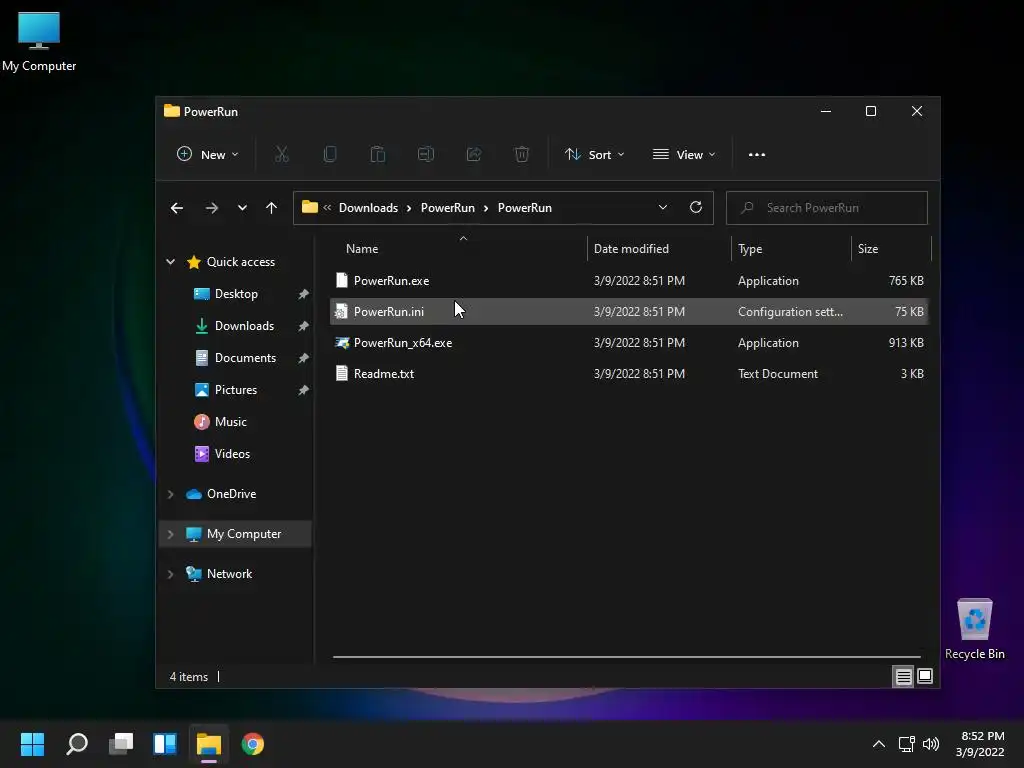The width and height of the screenshot is (1024, 768).
Task: Open the View options dropdown
Action: [684, 155]
